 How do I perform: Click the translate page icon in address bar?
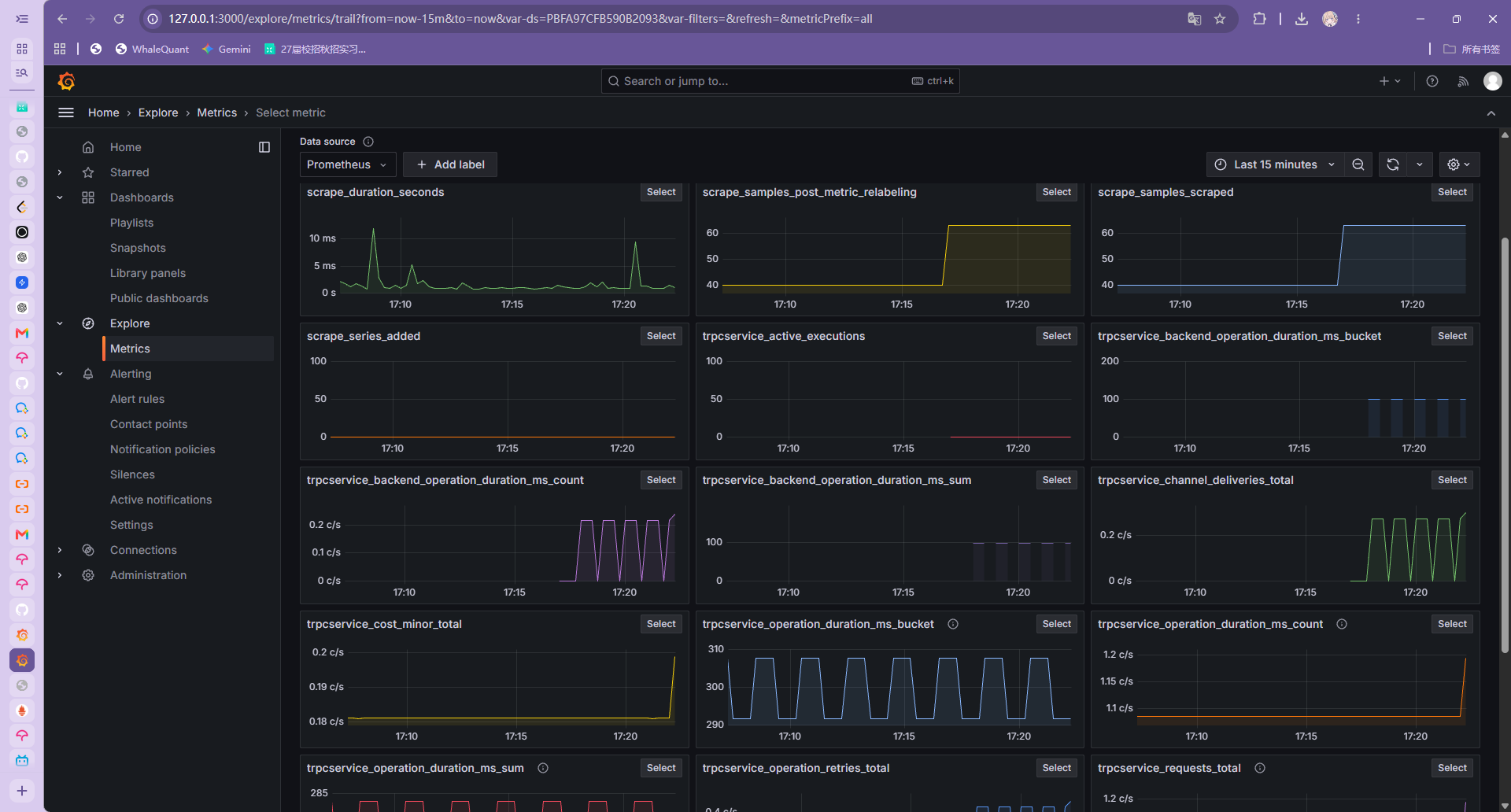pos(1194,19)
